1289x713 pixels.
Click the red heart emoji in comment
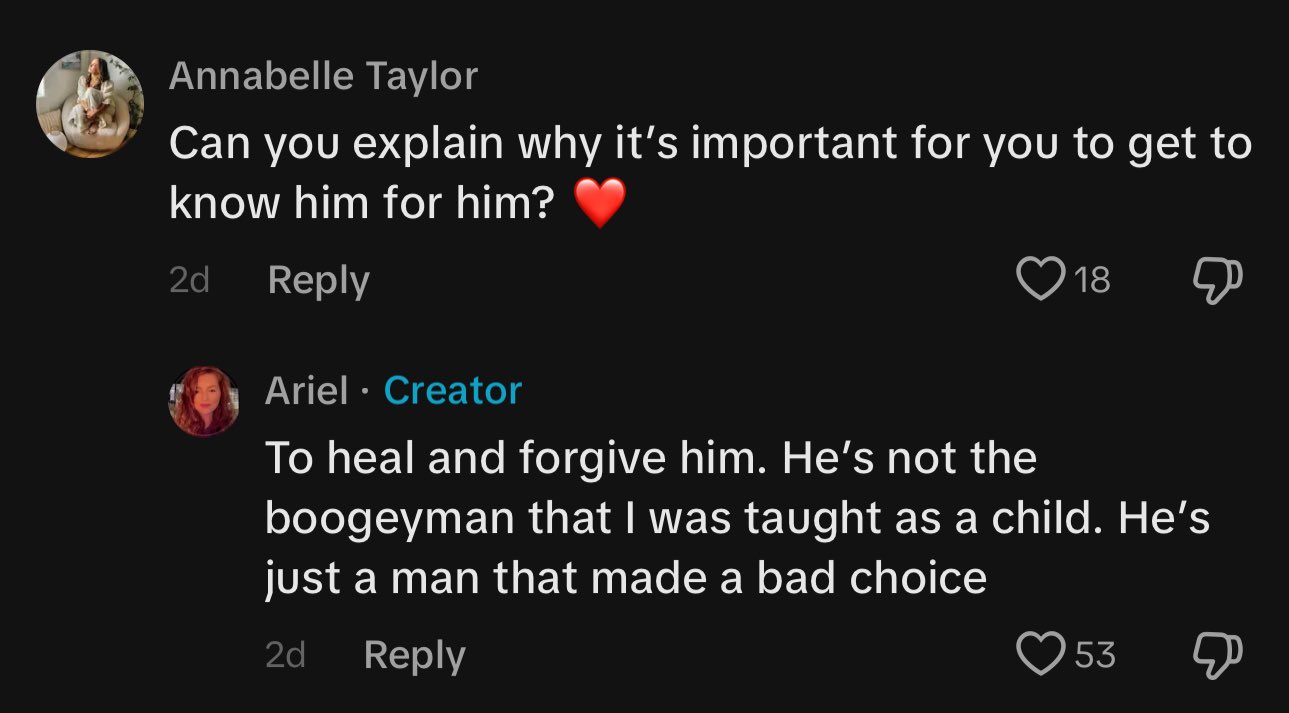600,204
